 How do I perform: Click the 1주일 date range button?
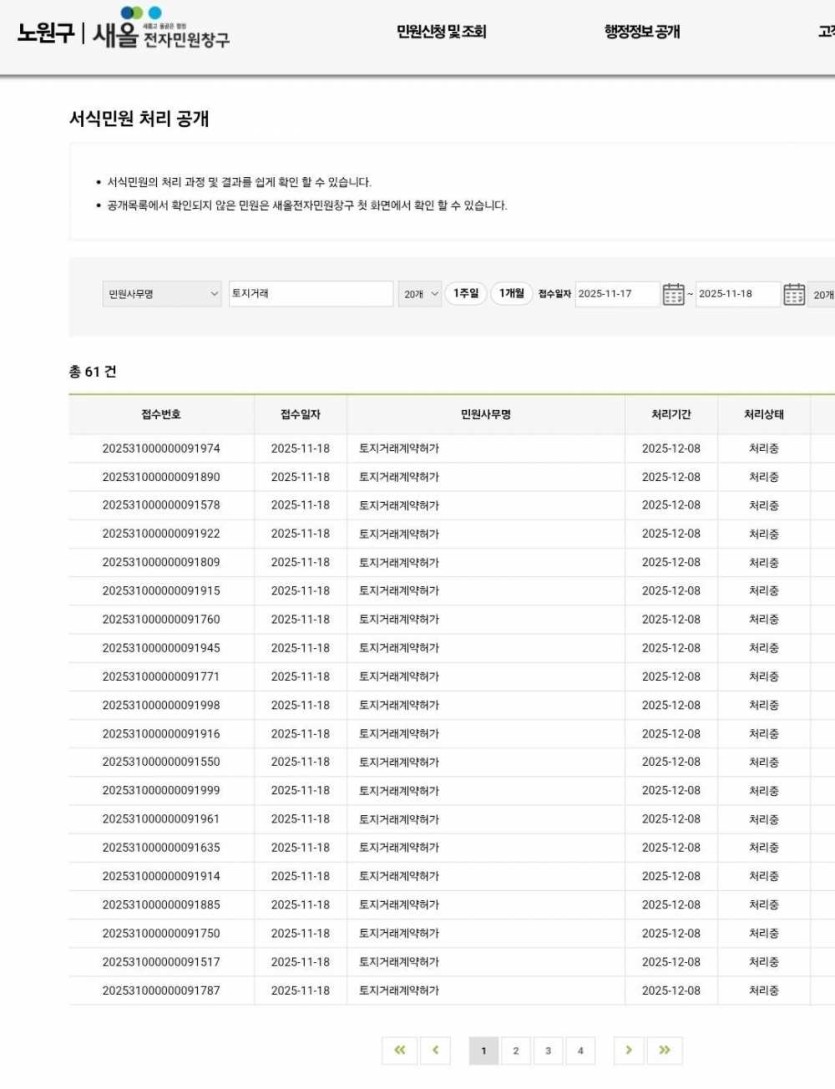(x=465, y=294)
